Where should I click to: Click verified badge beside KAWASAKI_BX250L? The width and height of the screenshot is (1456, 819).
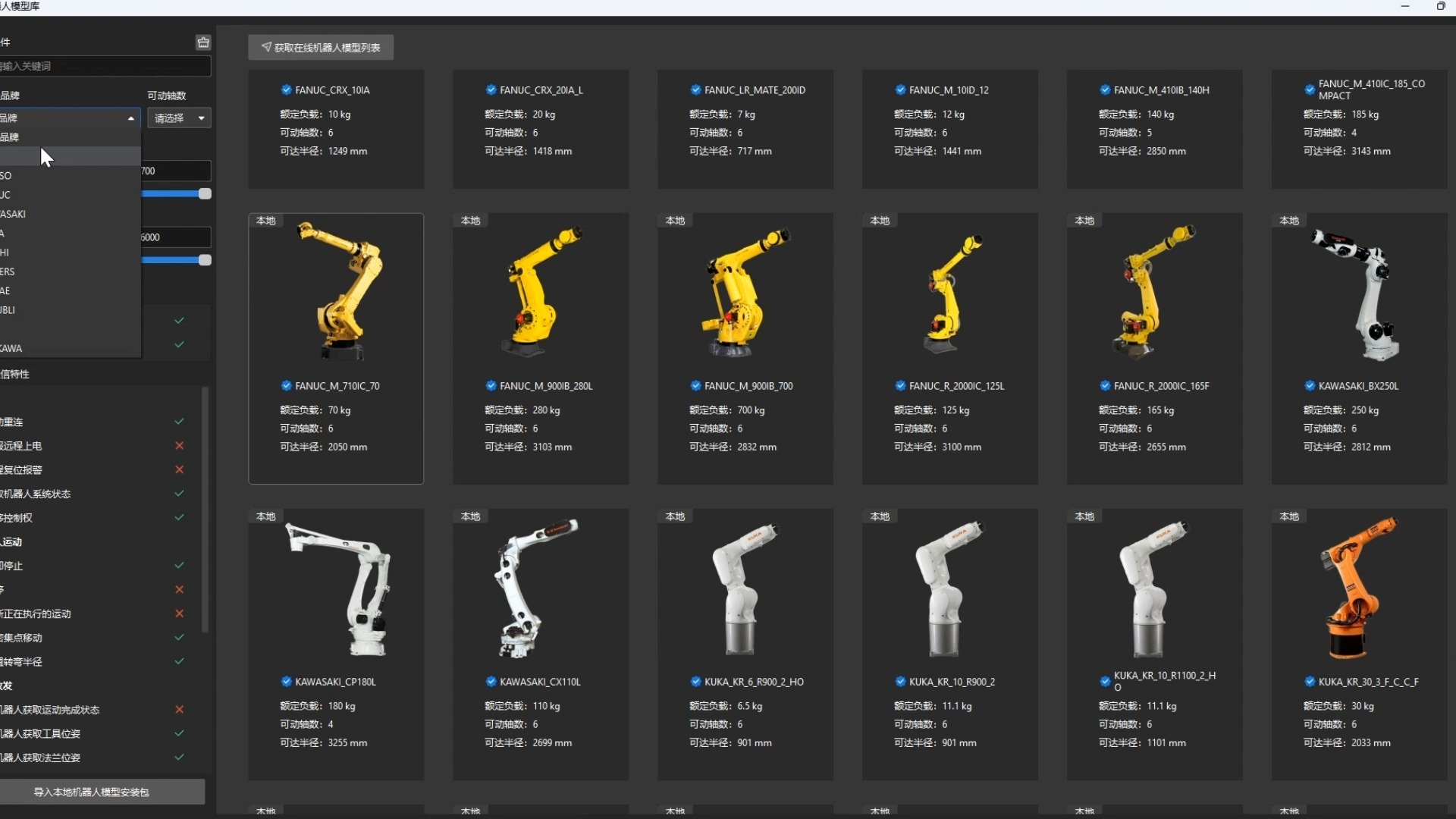[1310, 386]
